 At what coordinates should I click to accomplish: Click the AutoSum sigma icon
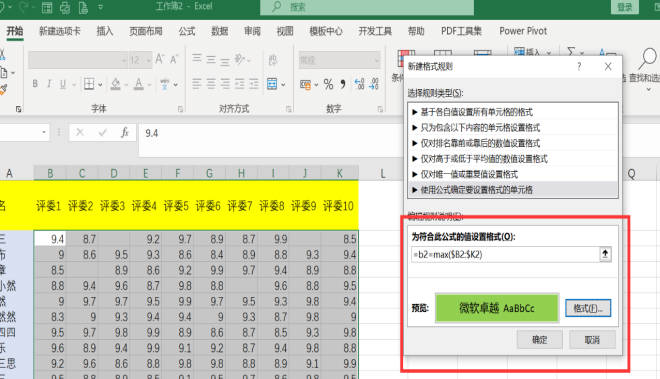coord(571,53)
